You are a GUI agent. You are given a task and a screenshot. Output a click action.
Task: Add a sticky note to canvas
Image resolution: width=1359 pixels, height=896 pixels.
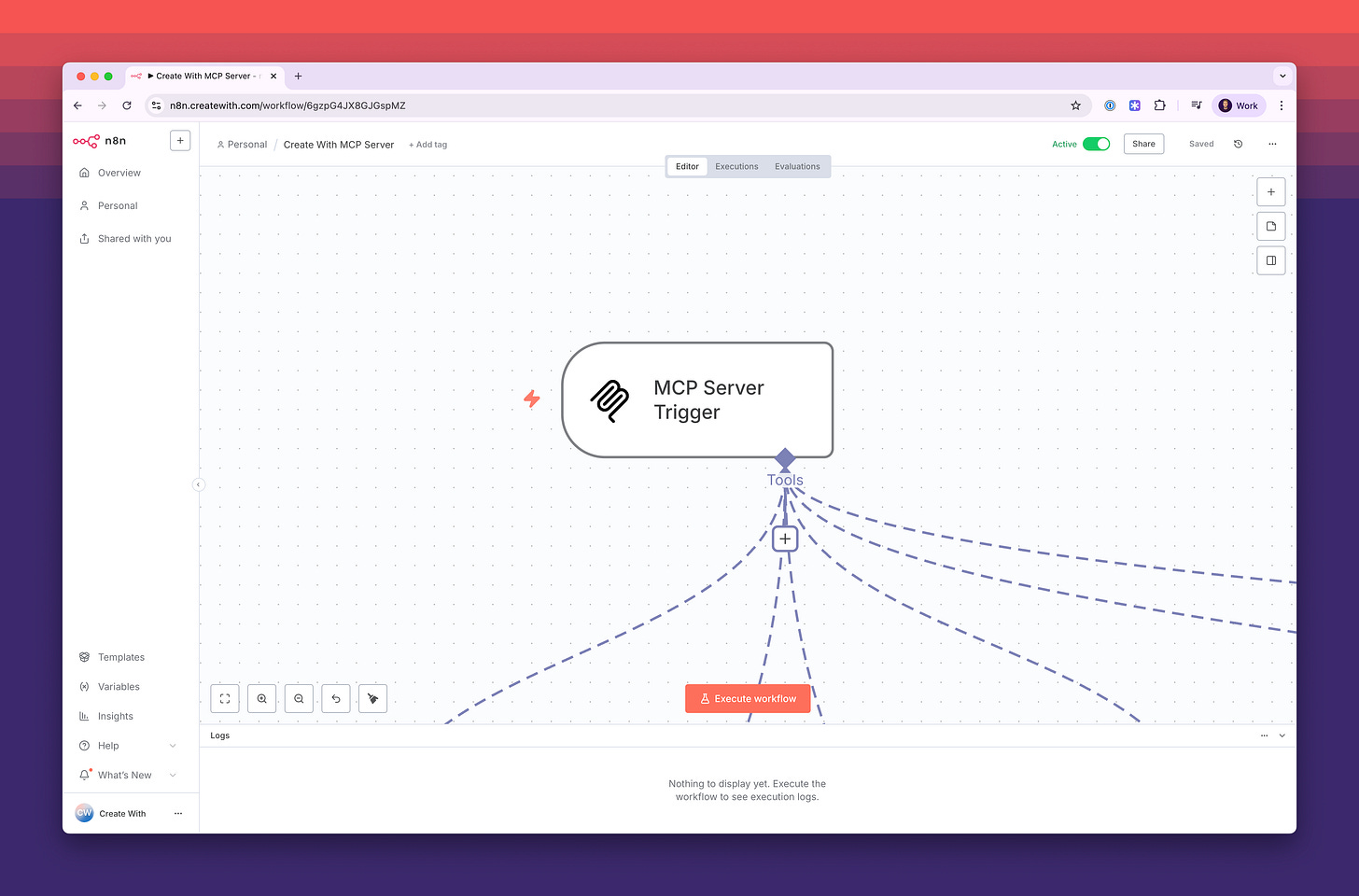(x=1270, y=226)
